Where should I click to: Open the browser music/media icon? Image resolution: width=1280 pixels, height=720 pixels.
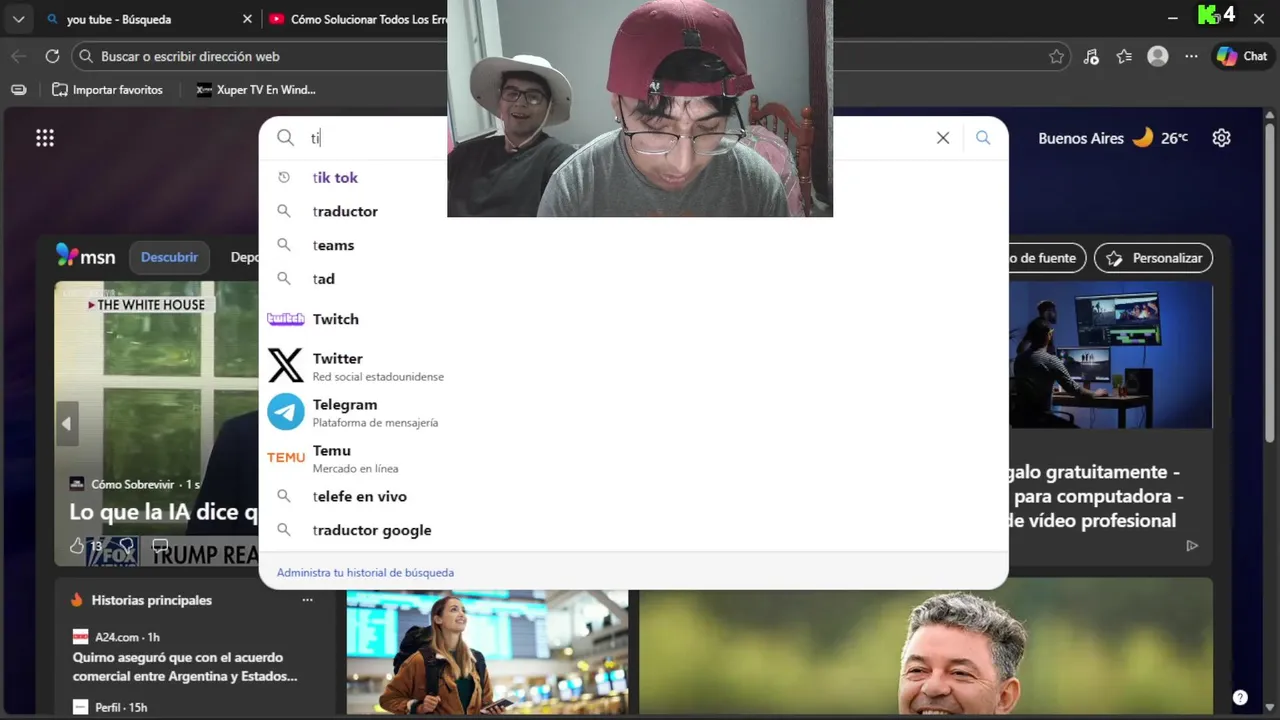click(1091, 57)
